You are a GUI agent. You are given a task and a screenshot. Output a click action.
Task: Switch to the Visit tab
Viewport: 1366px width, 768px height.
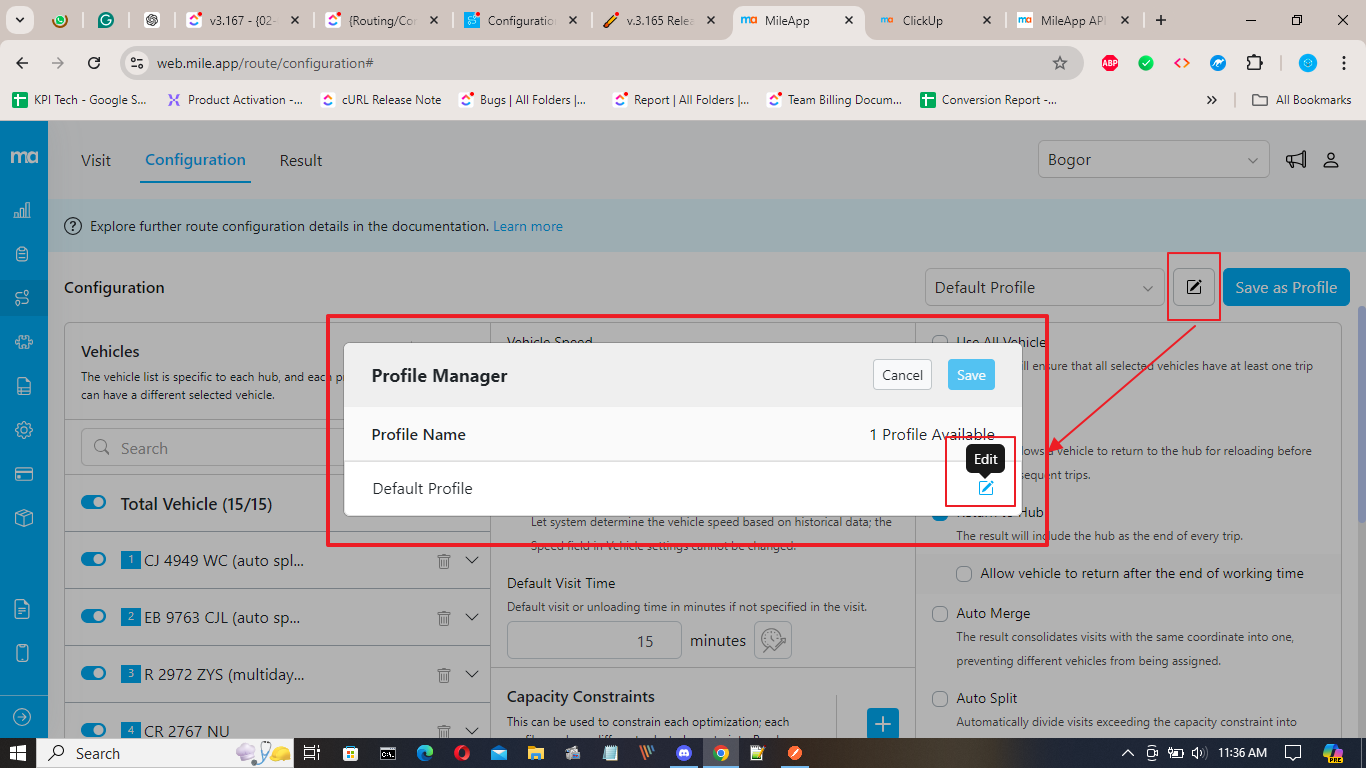click(x=96, y=161)
